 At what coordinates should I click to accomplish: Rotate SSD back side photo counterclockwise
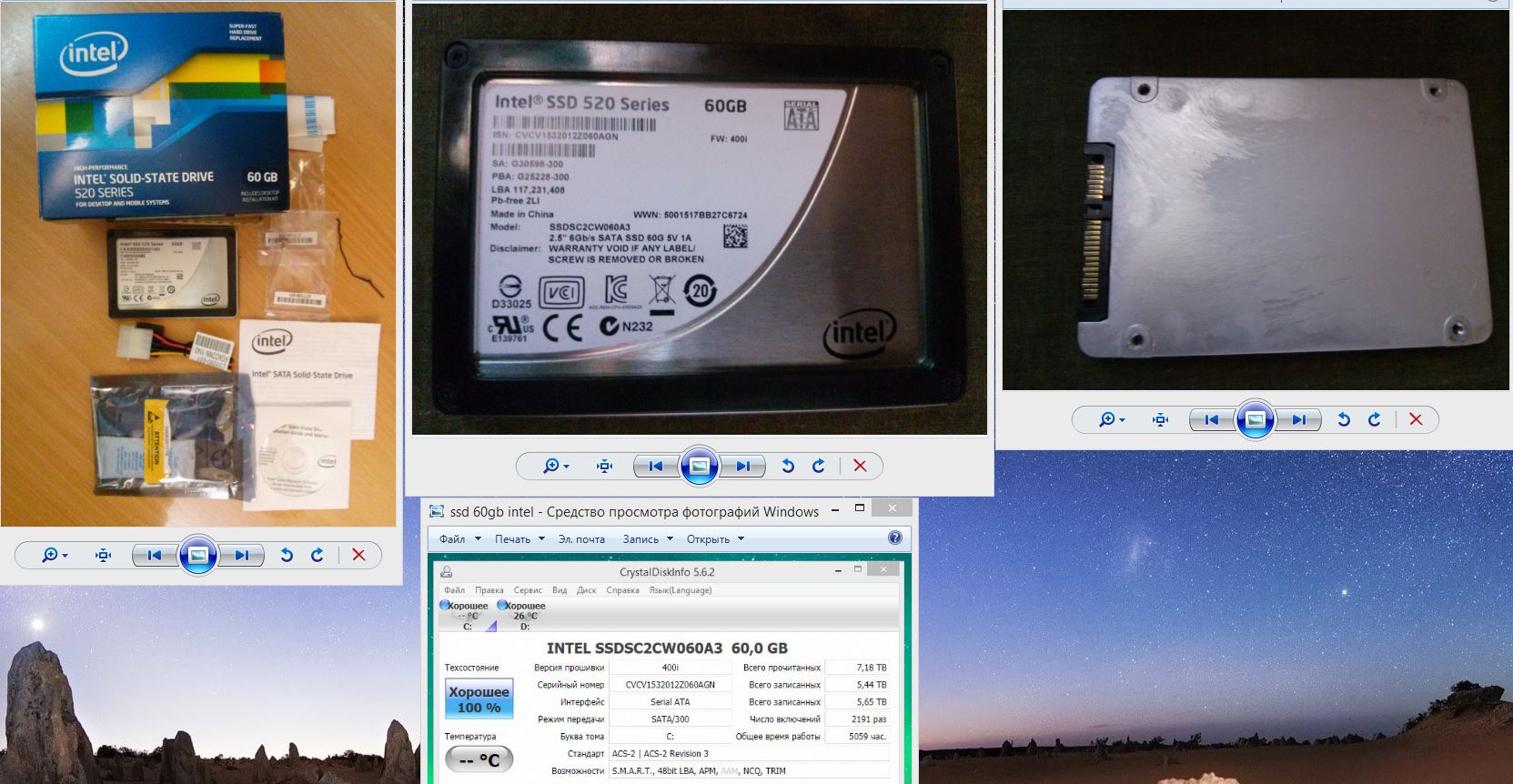1344,419
